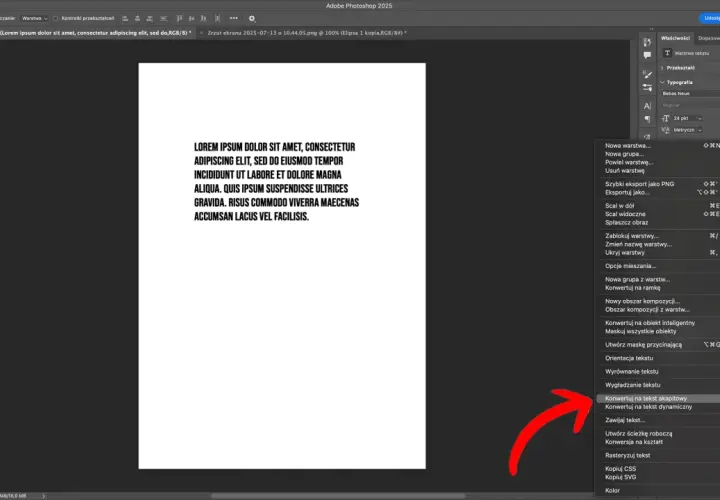Image resolution: width=720 pixels, height=500 pixels.
Task: Select the Właściwości panel tab
Action: tap(675, 38)
